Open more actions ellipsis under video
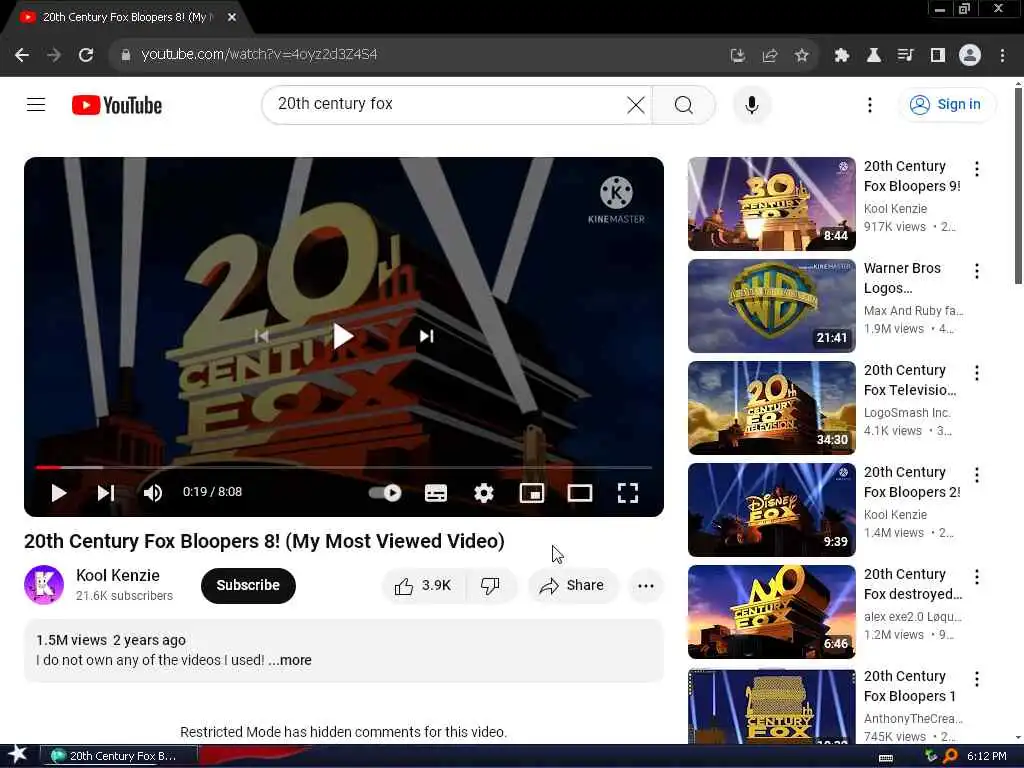Image resolution: width=1024 pixels, height=768 pixels. (645, 586)
